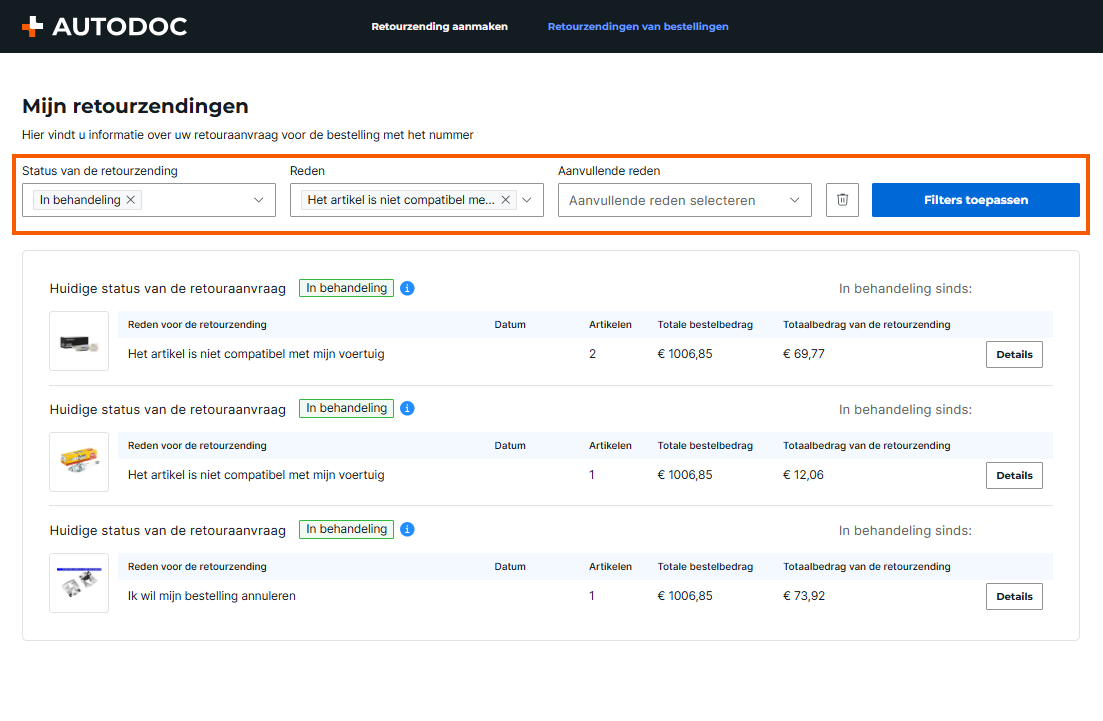Expand the Status van de retourzending dropdown
Viewport: 1103px width, 721px height.
259,200
